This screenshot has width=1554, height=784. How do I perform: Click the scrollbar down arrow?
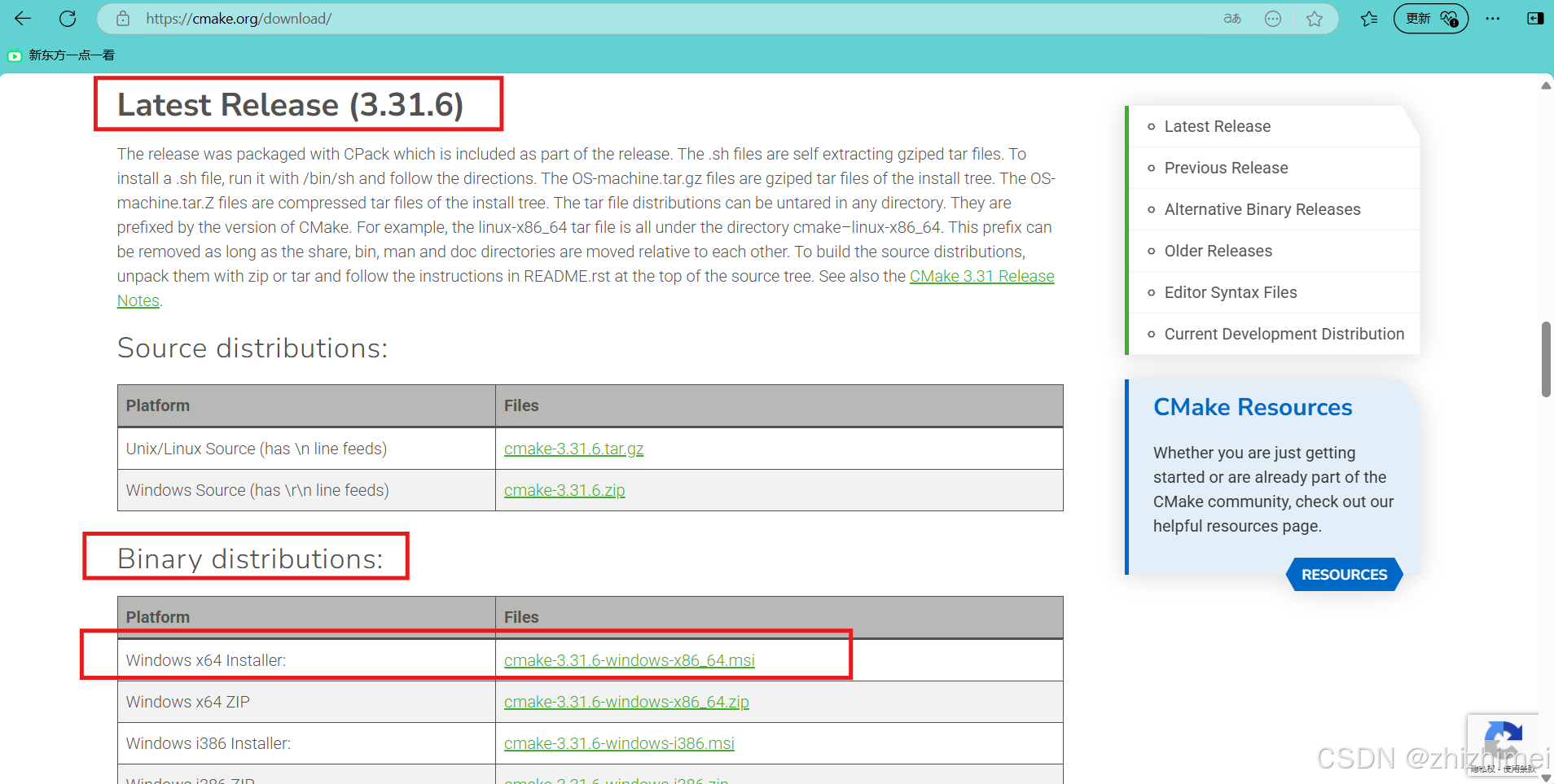[x=1545, y=777]
